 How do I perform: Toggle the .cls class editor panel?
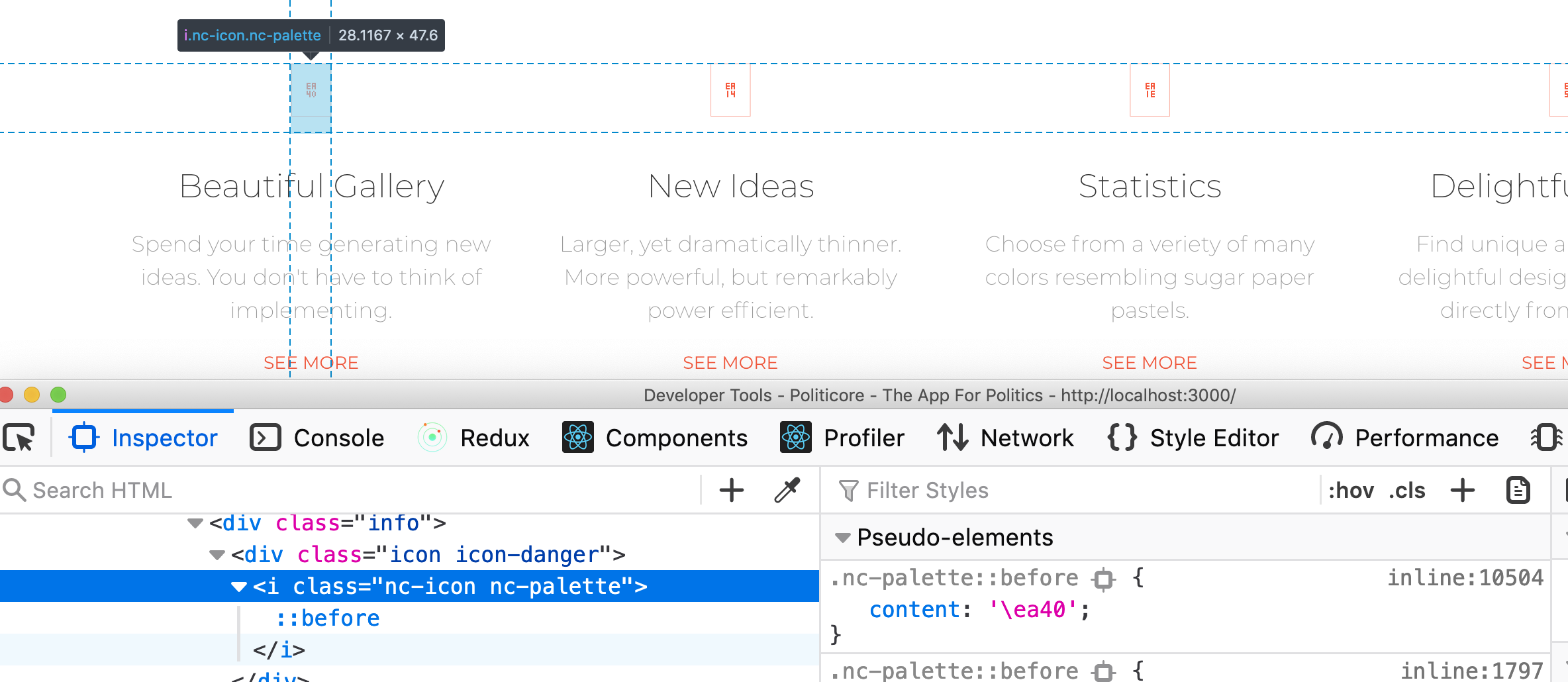click(x=1408, y=490)
